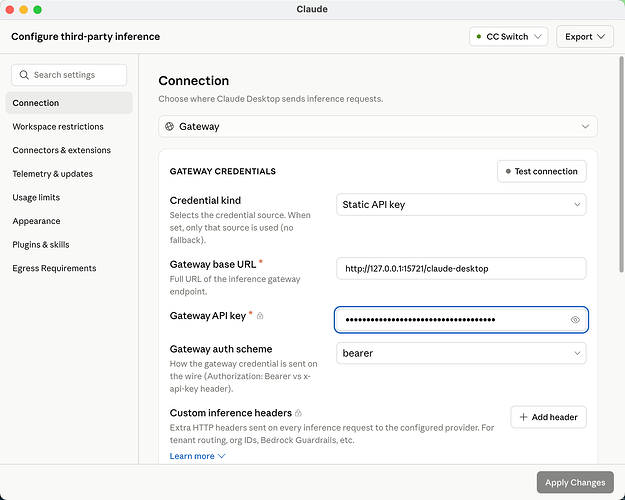Go to Plugins & skills section
625x500 pixels.
coord(69,244)
